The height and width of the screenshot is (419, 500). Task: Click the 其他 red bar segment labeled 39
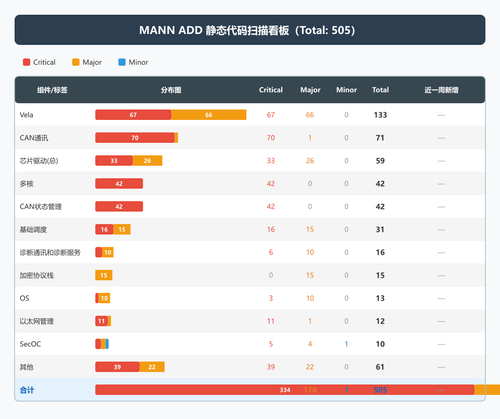pyautogui.click(x=117, y=367)
